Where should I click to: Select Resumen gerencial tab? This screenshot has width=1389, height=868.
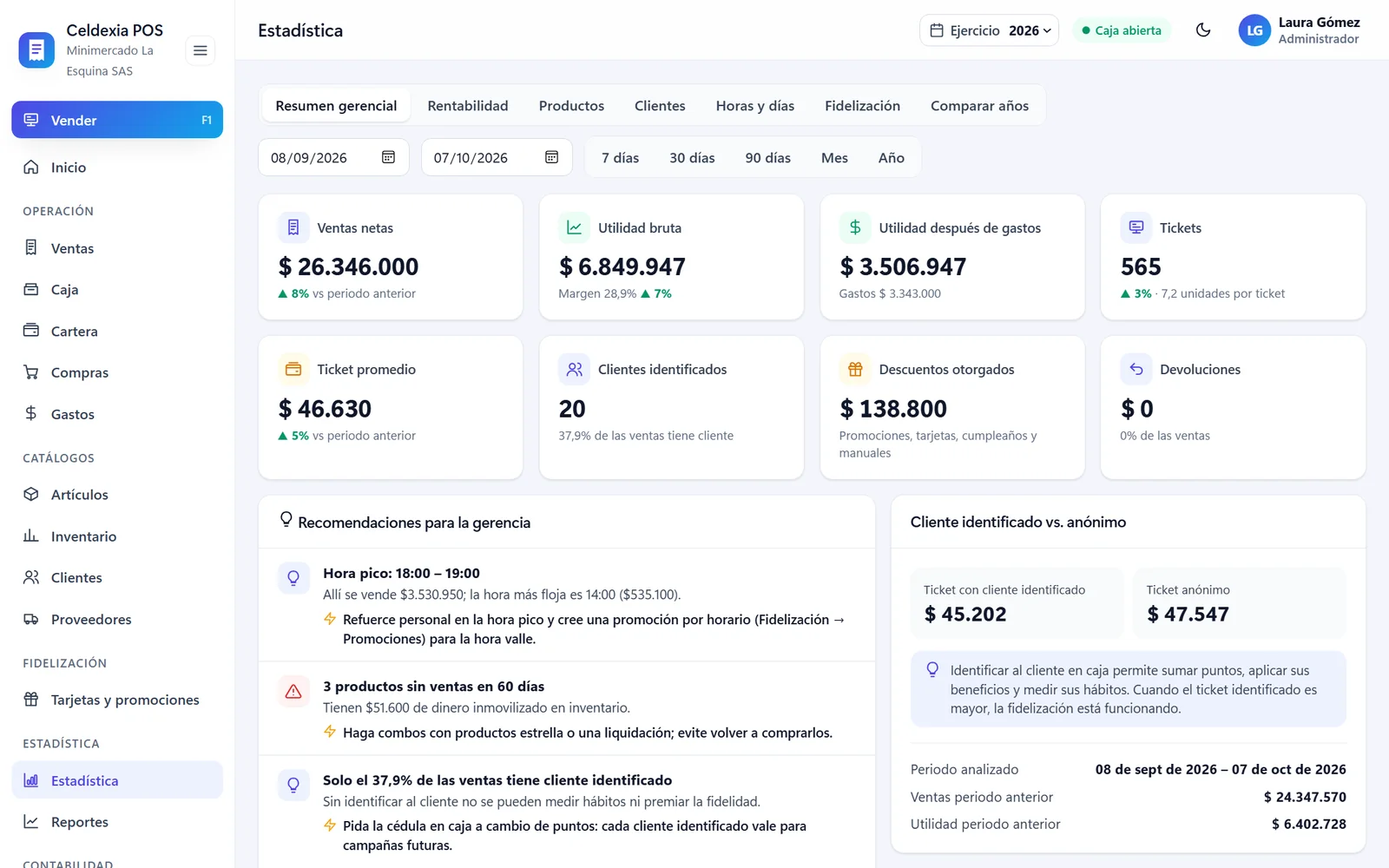(336, 106)
